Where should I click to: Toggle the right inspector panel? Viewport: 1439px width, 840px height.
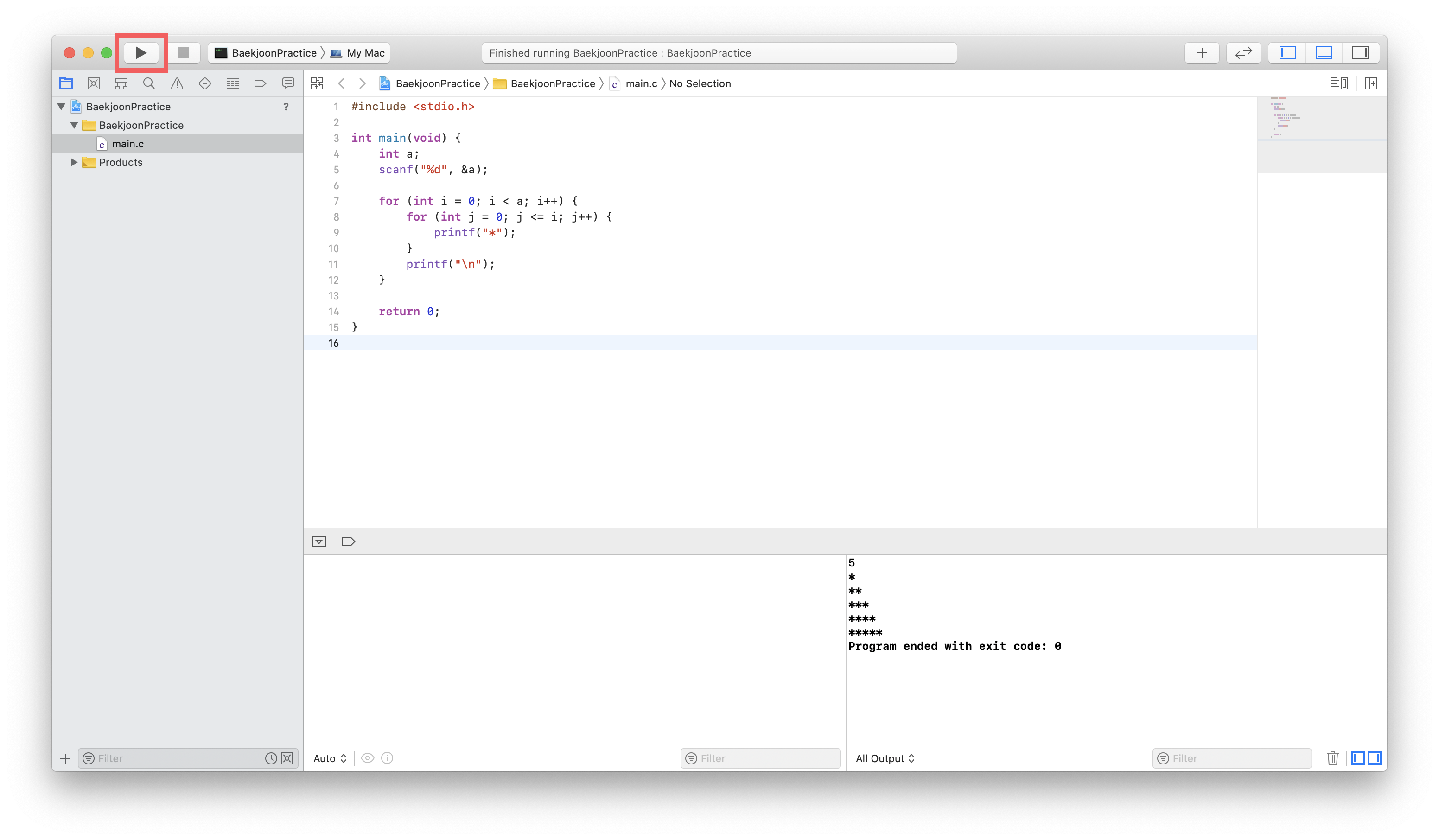(x=1360, y=53)
